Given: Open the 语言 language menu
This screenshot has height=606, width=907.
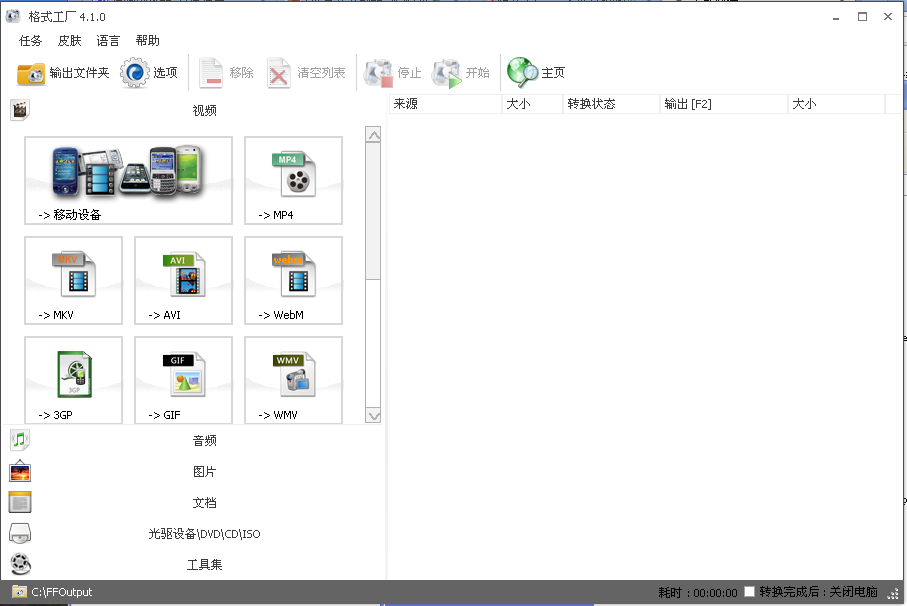Looking at the screenshot, I should (x=107, y=40).
